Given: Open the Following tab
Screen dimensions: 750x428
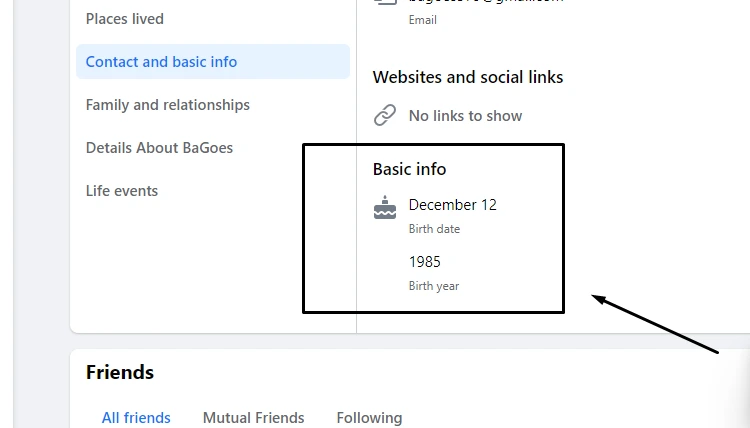Looking at the screenshot, I should (369, 417).
